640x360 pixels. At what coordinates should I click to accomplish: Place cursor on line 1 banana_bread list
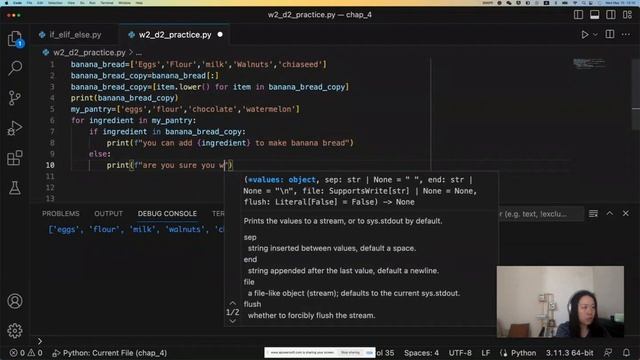(x=198, y=64)
